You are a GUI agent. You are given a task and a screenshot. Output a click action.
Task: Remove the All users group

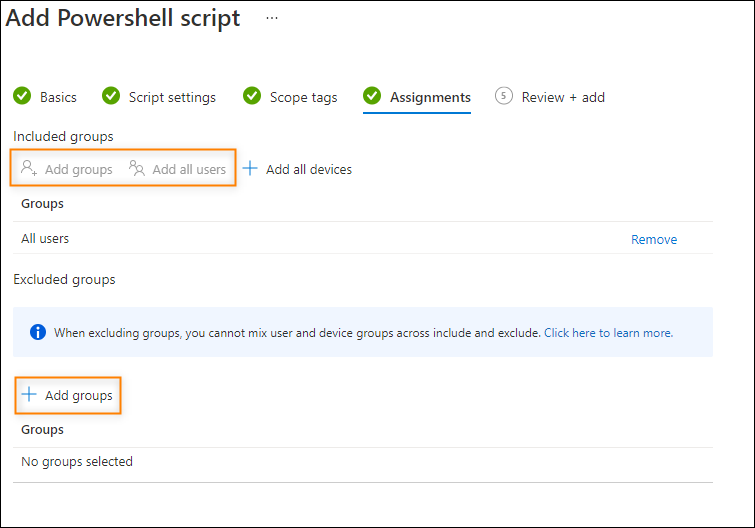(x=654, y=239)
